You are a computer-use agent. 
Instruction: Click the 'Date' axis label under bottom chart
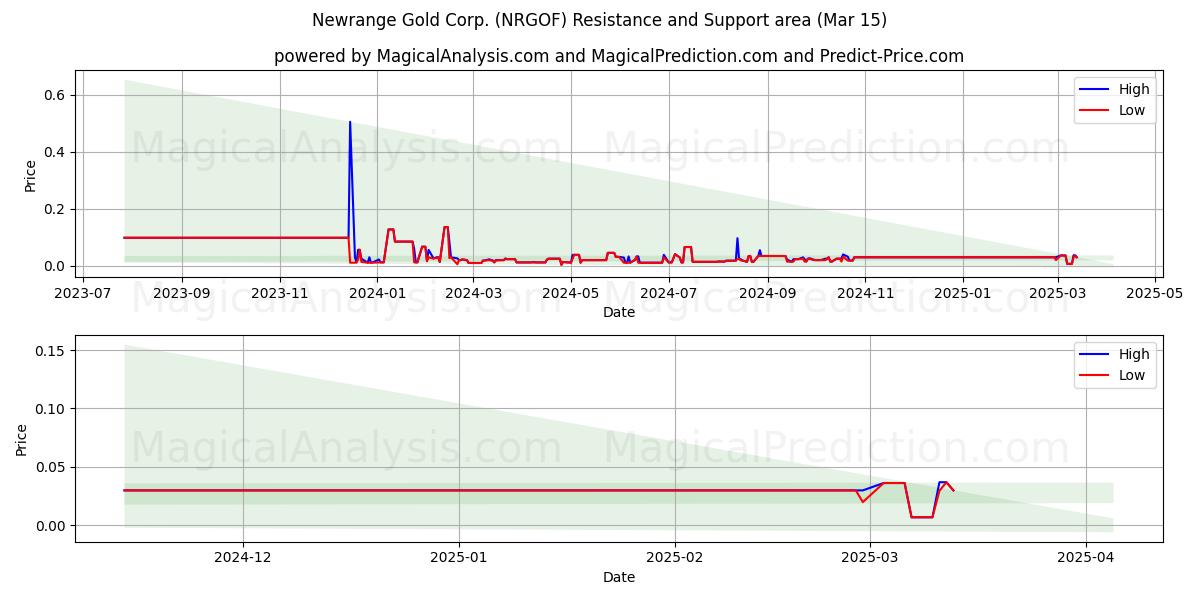[x=619, y=577]
